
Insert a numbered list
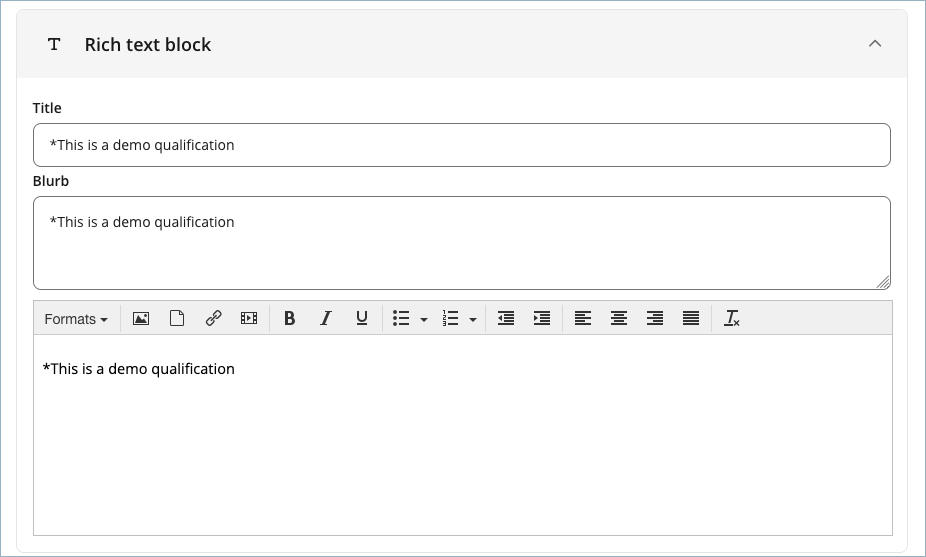point(451,318)
